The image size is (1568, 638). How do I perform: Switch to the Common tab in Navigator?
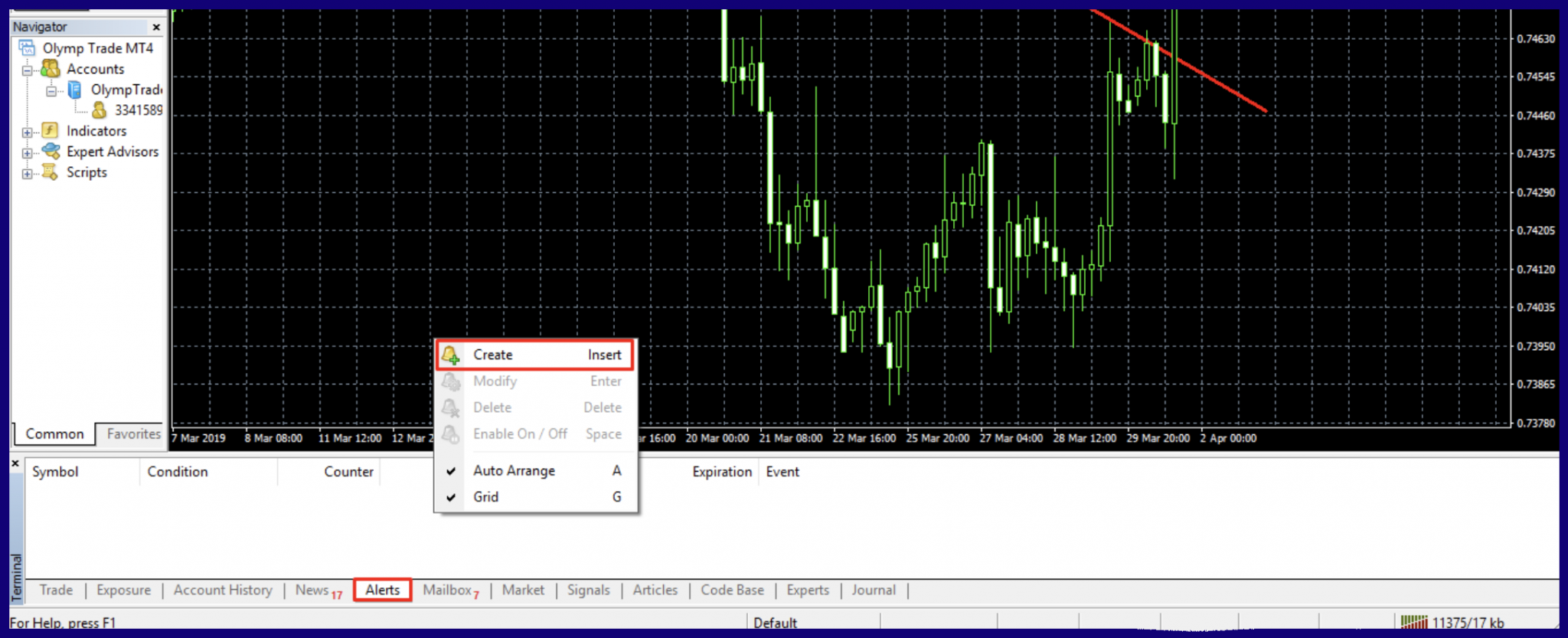point(54,434)
